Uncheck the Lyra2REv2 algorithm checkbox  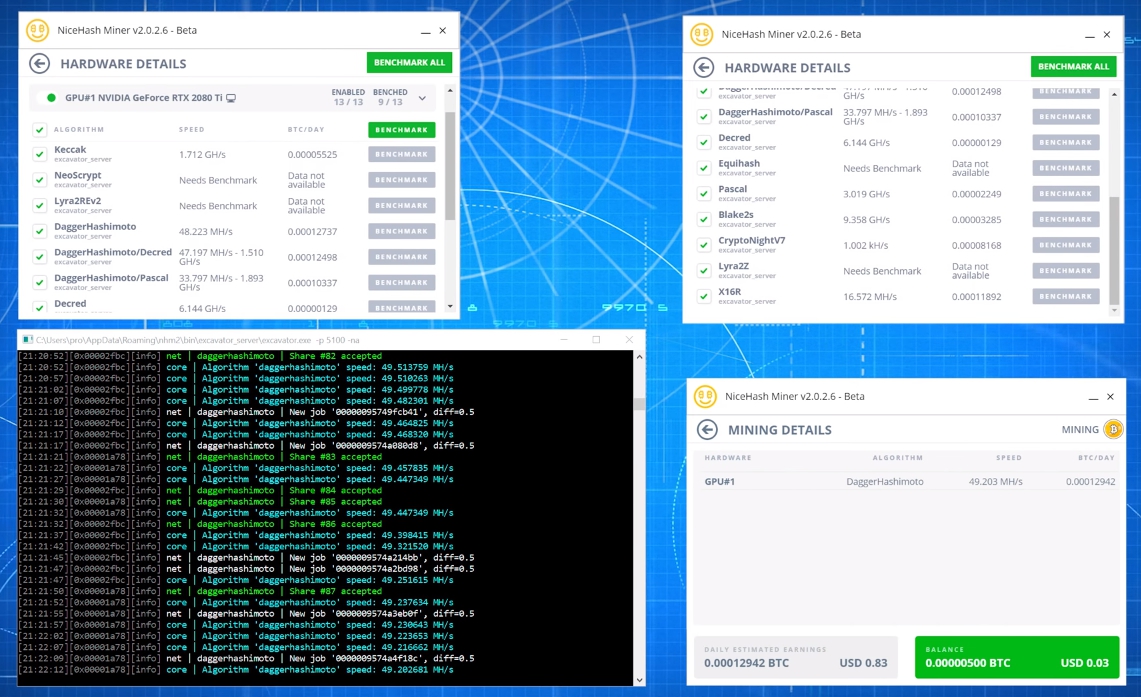(39, 205)
